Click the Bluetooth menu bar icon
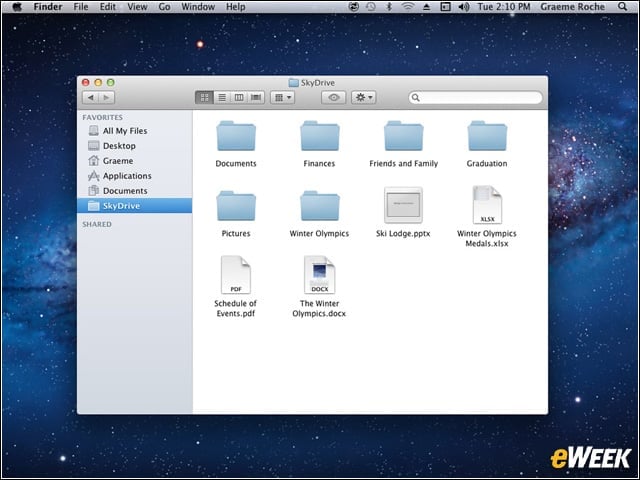This screenshot has width=640, height=480. [389, 7]
